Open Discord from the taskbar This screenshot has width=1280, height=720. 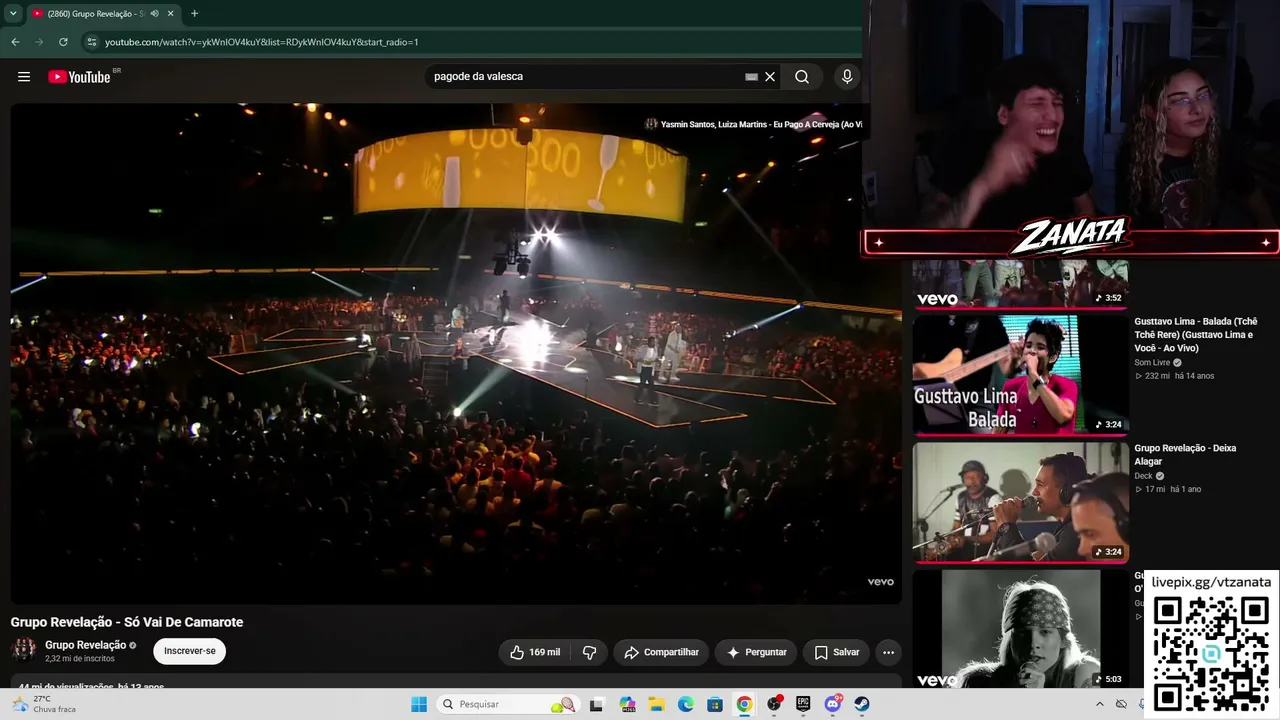(833, 704)
